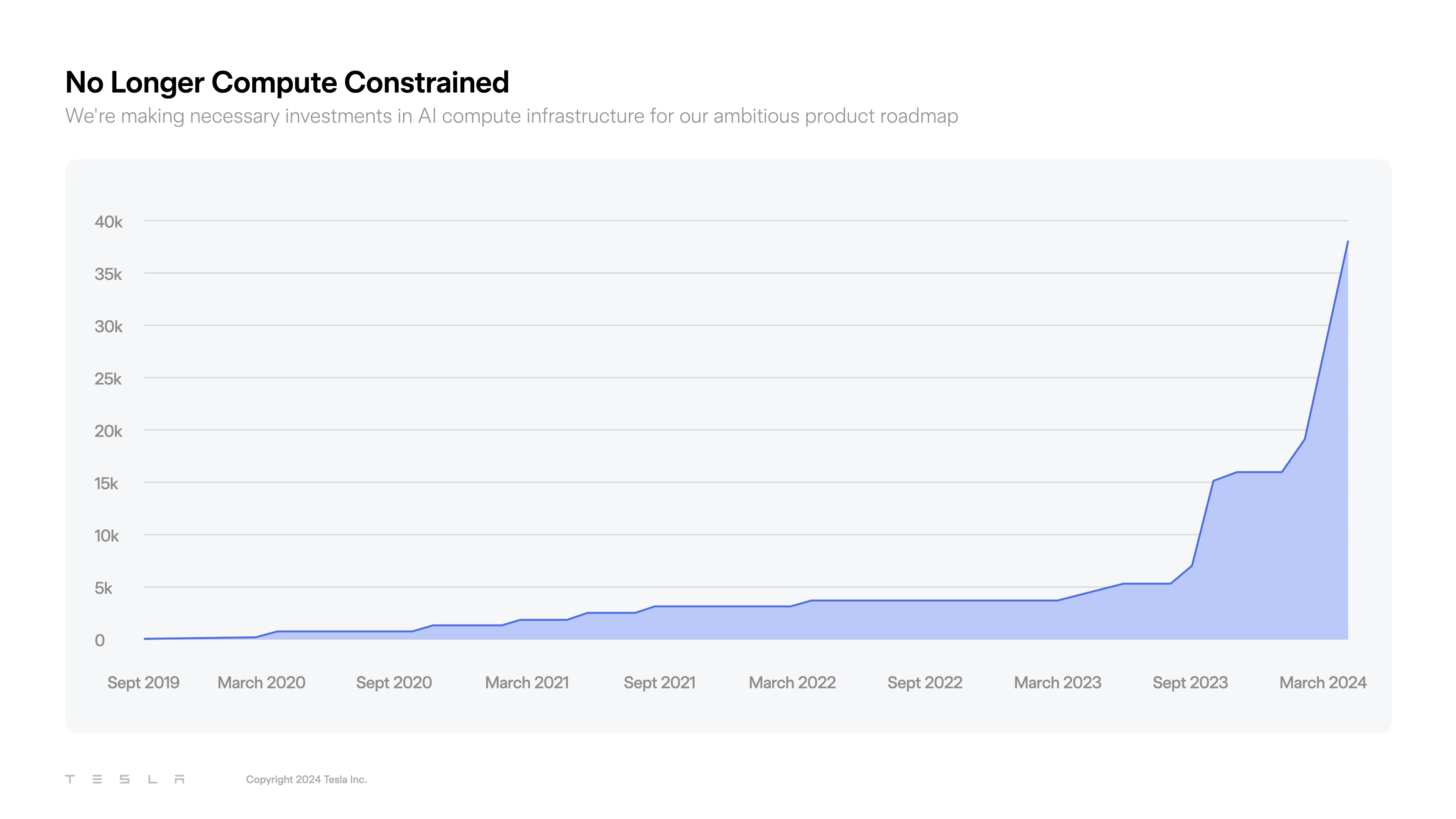Click the Tesla logo in footer
This screenshot has width=1456, height=819.
pyautogui.click(x=124, y=780)
